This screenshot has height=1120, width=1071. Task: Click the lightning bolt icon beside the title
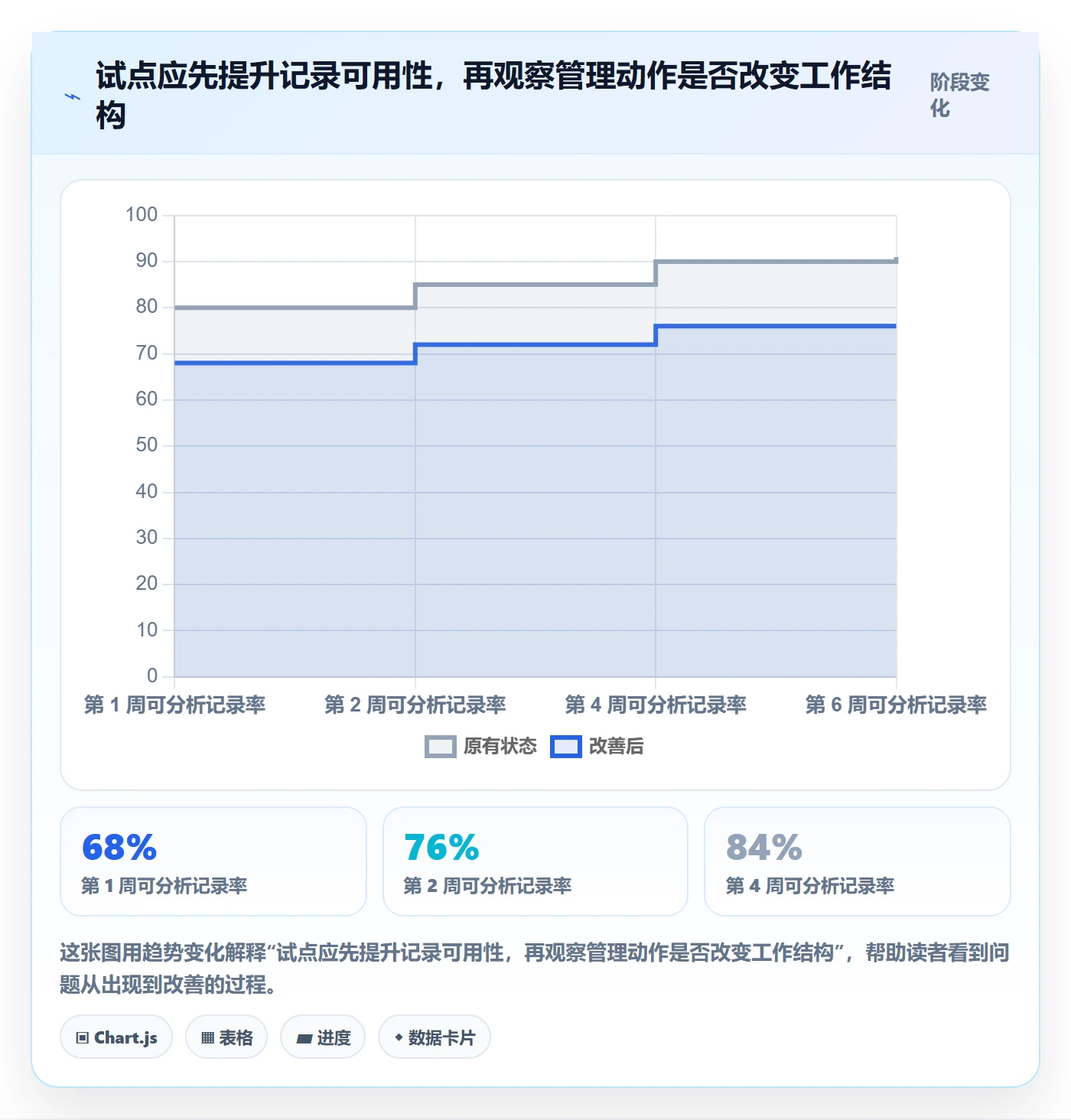72,96
